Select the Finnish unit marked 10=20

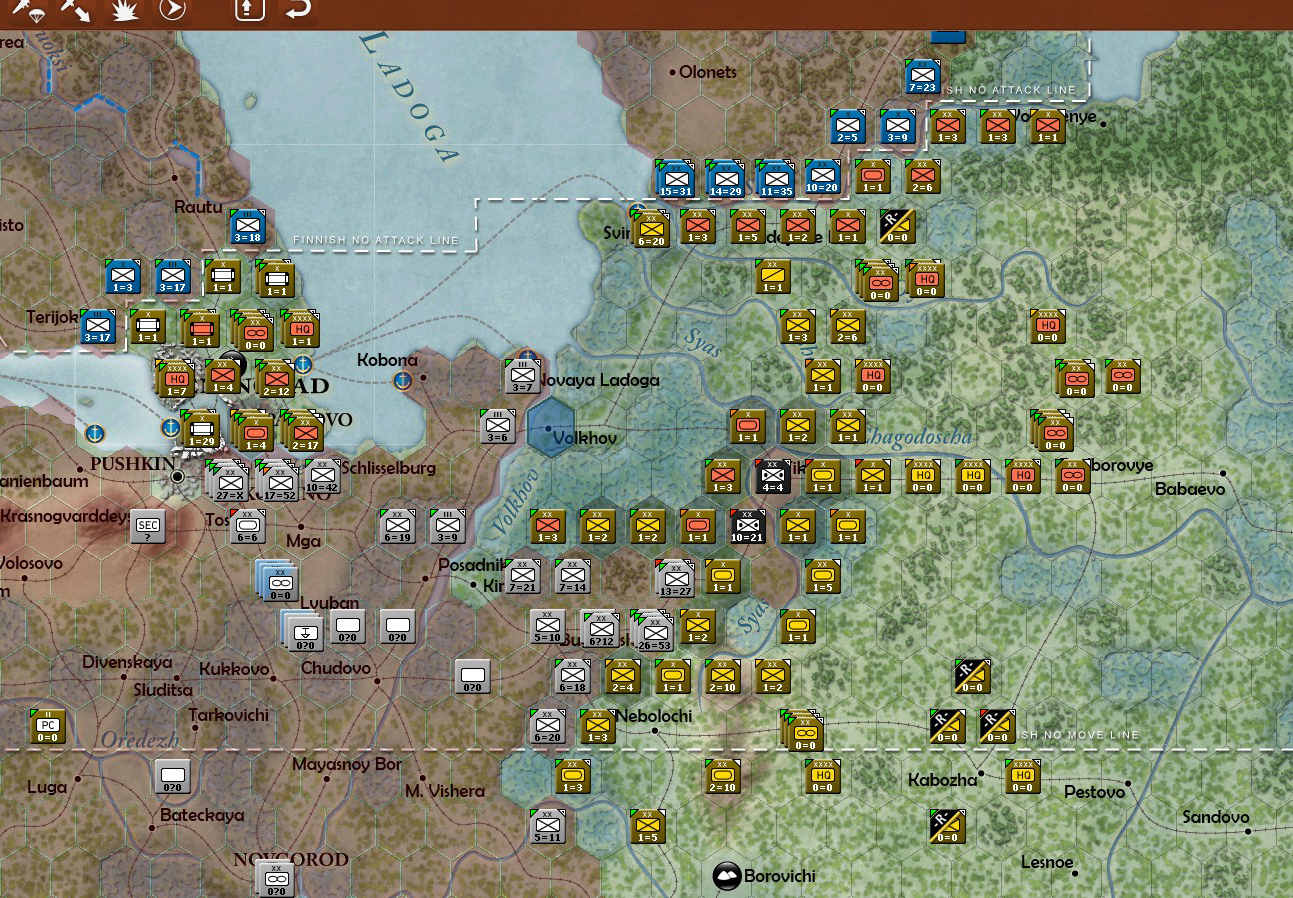click(823, 177)
